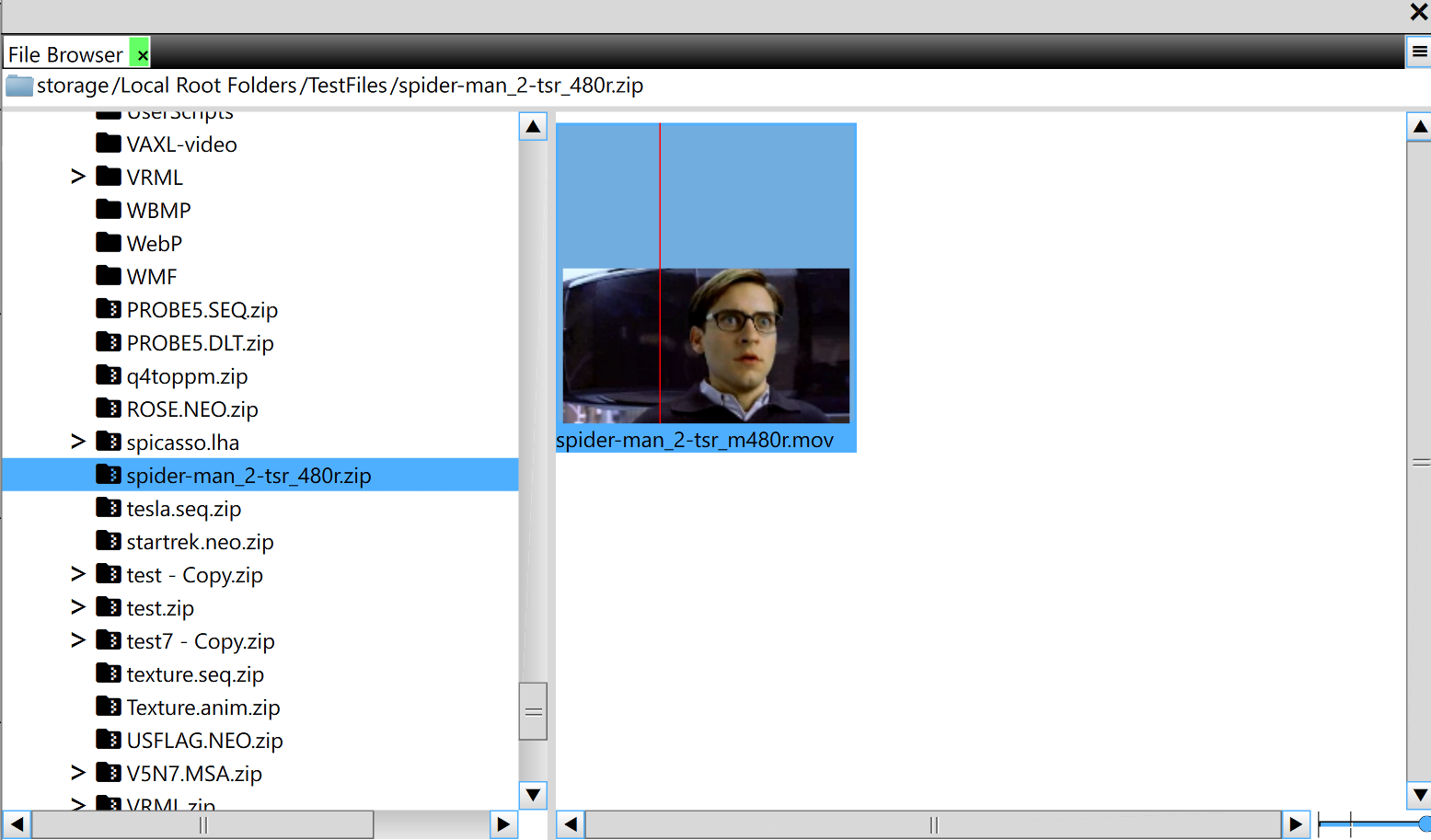Select tesla.seq.zip in the tree
1431x840 pixels.
tap(183, 509)
